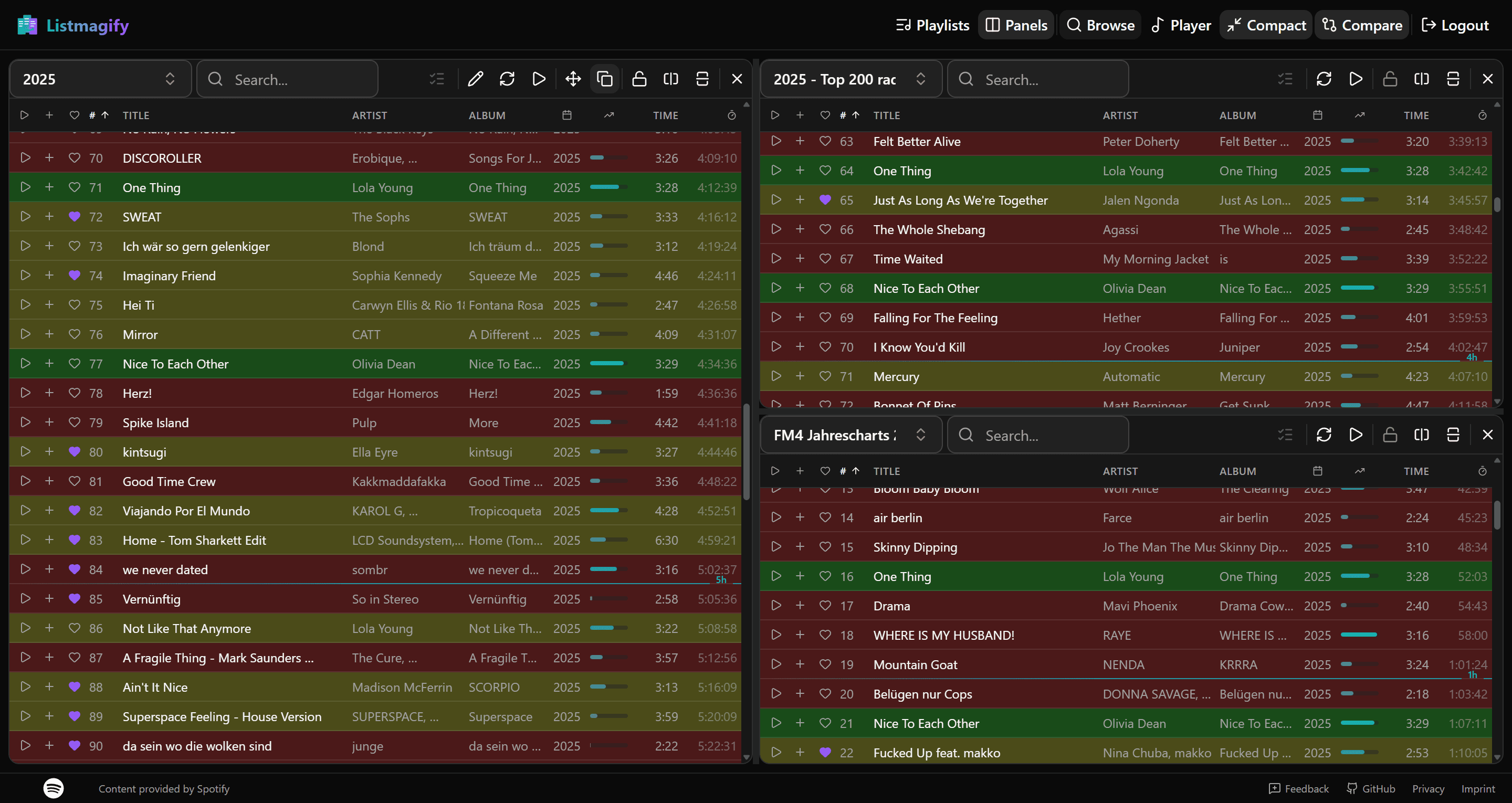
Task: Click the Spotify logo in footer
Action: [x=54, y=788]
